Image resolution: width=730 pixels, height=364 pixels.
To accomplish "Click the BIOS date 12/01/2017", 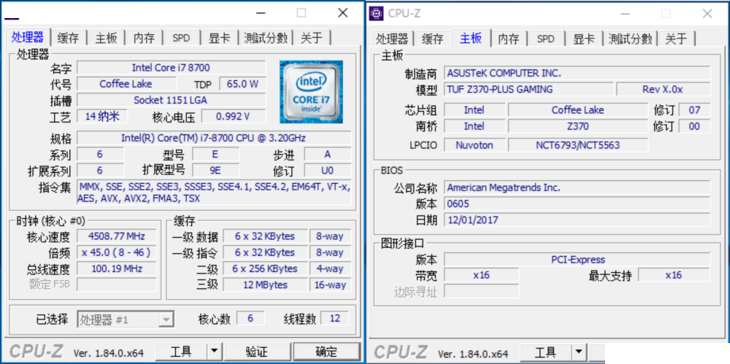I will click(x=577, y=220).
